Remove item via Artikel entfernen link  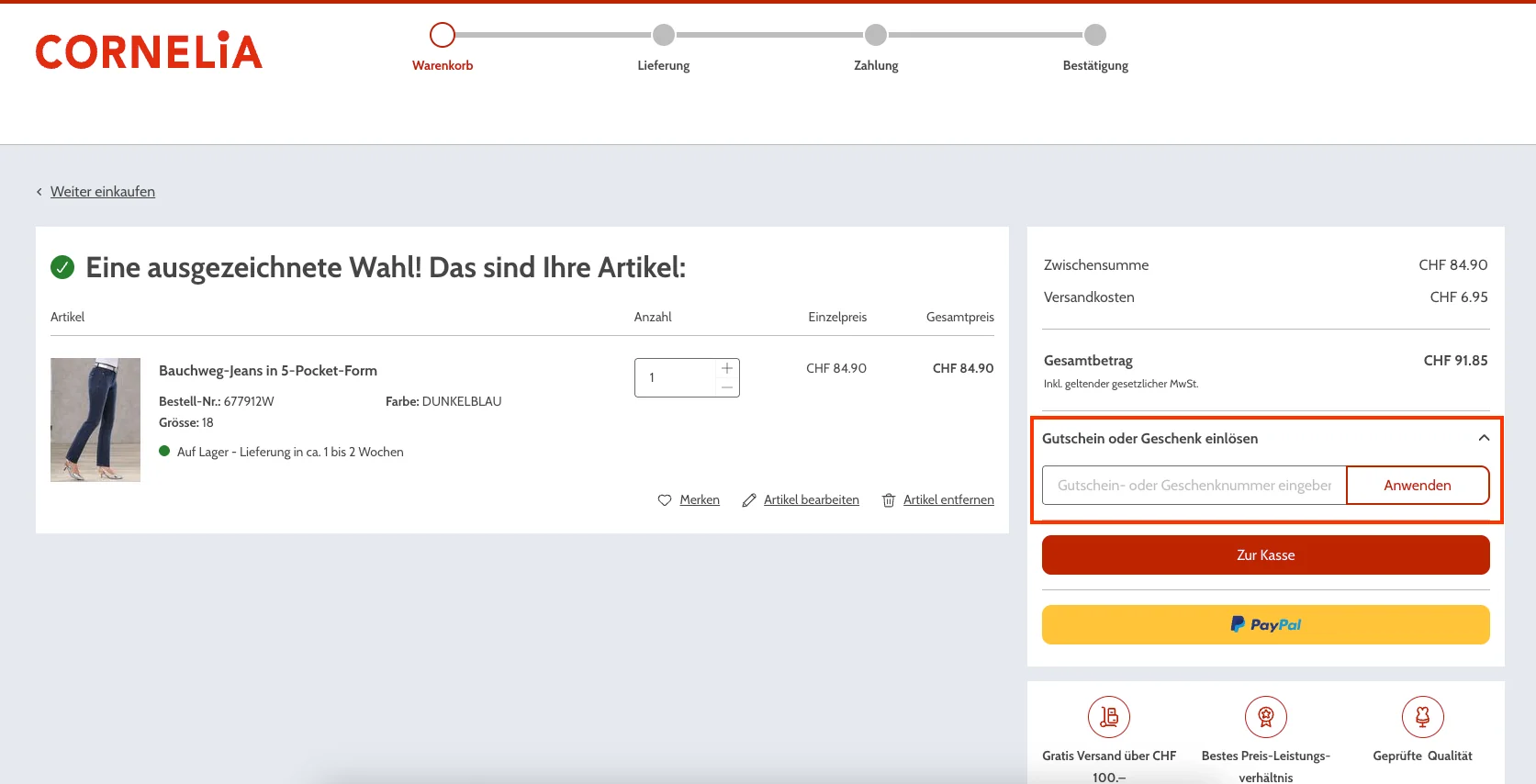[948, 499]
